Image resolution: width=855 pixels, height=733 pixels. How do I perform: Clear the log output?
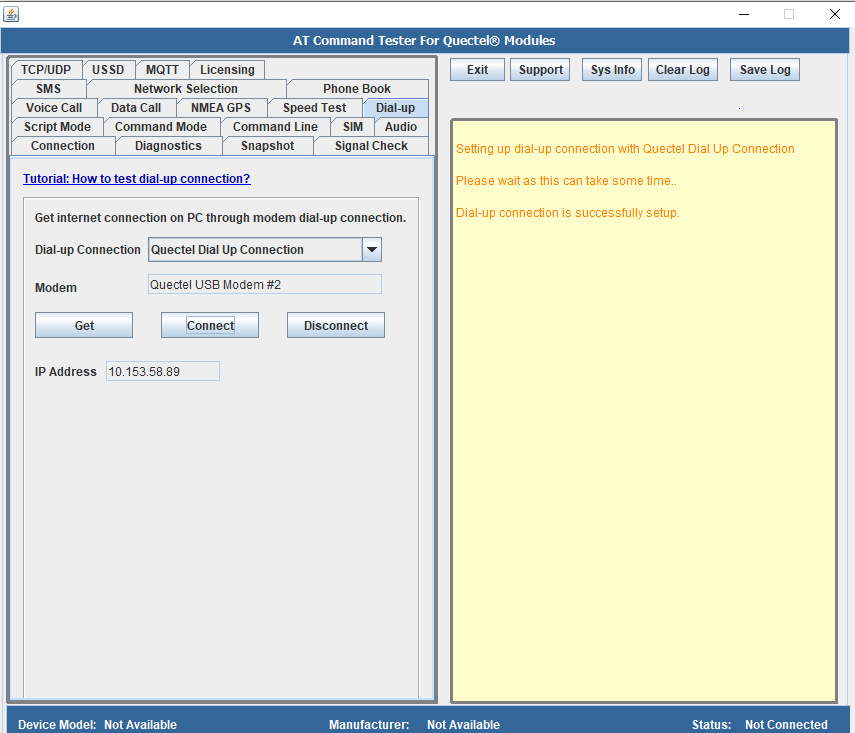coord(682,70)
